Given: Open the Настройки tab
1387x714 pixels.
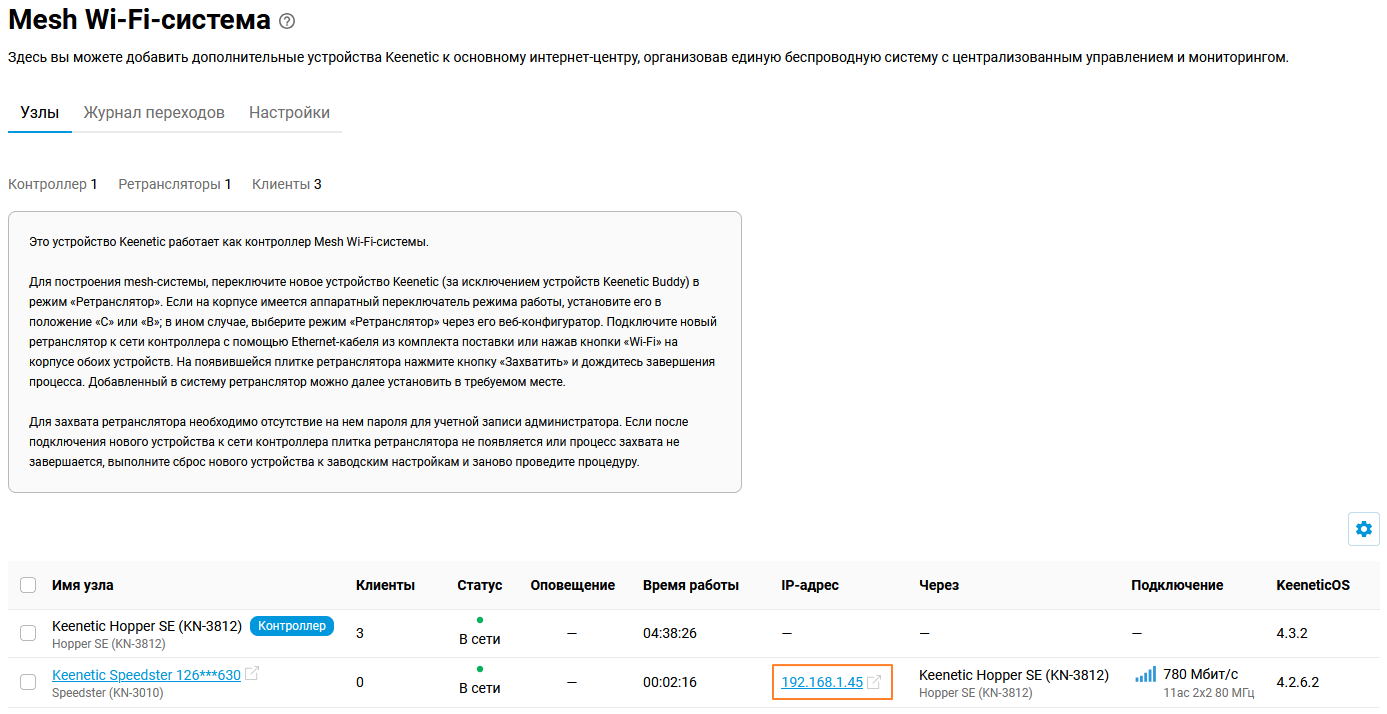Looking at the screenshot, I should 289,112.
